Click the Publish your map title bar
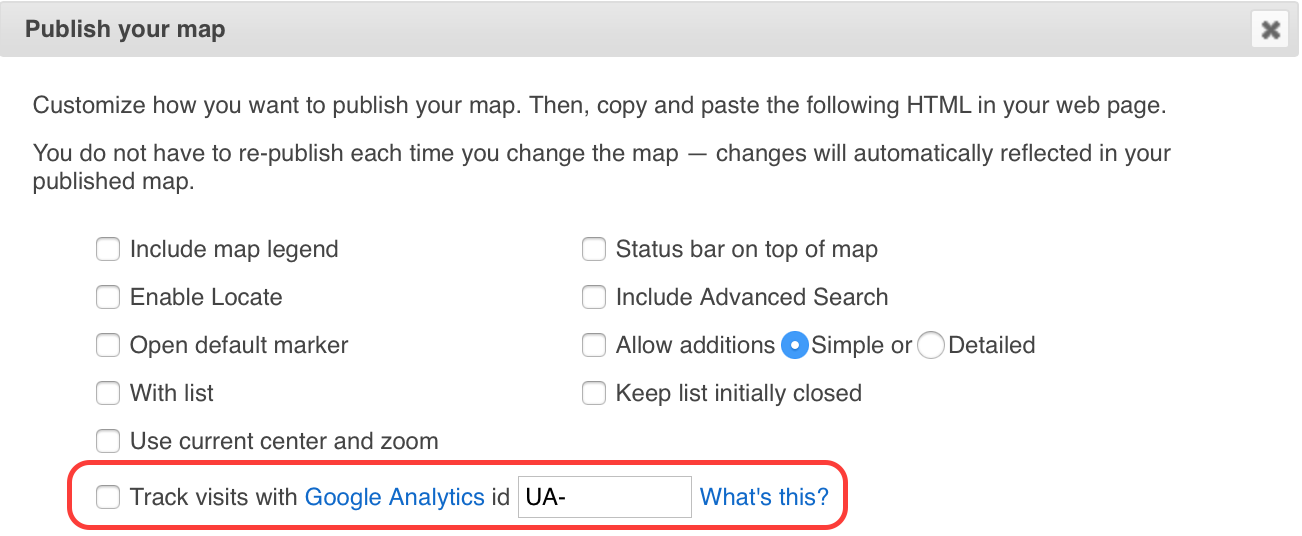This screenshot has width=1302, height=536. [x=600, y=30]
